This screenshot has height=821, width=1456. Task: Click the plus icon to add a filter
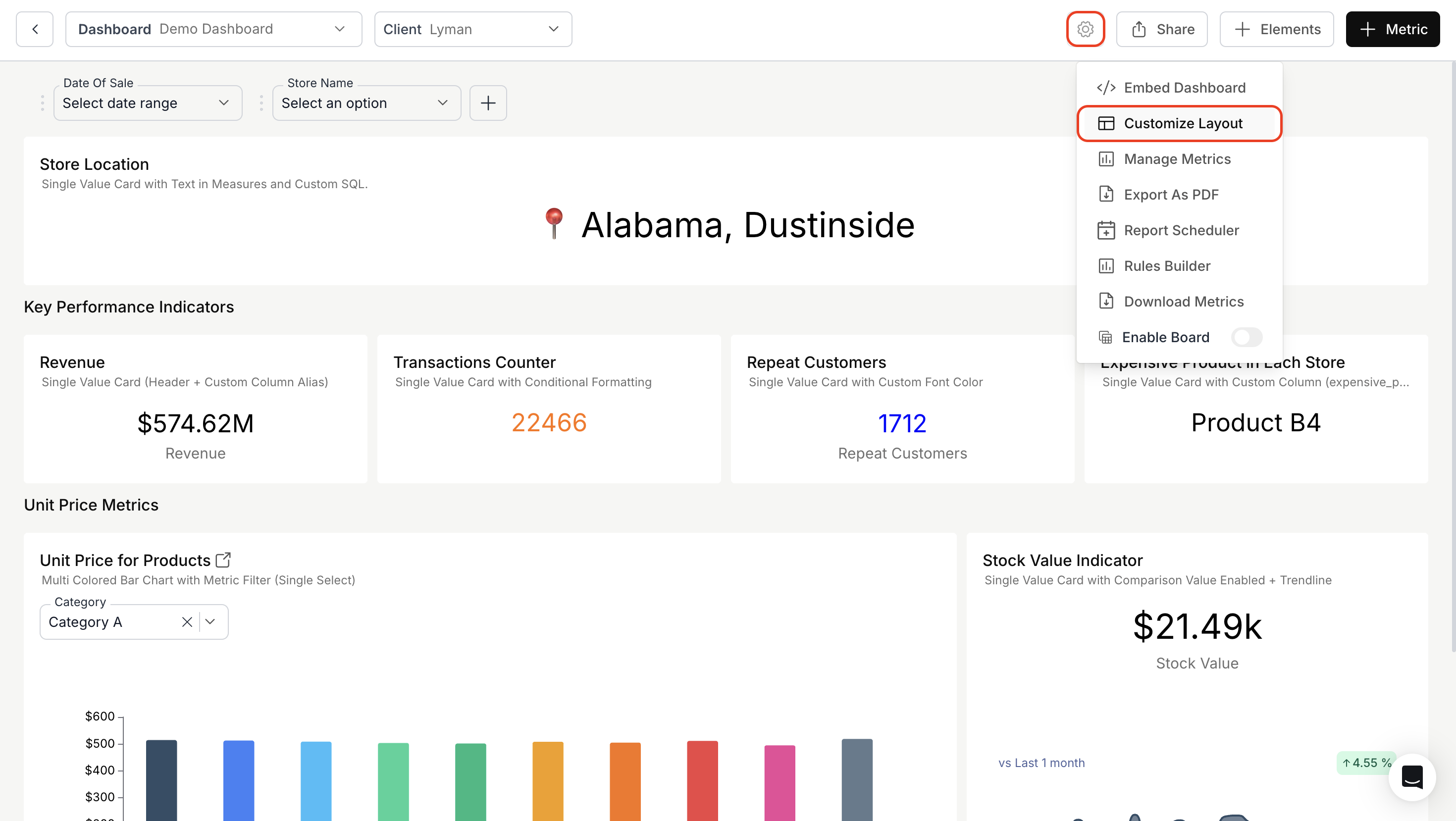tap(488, 103)
